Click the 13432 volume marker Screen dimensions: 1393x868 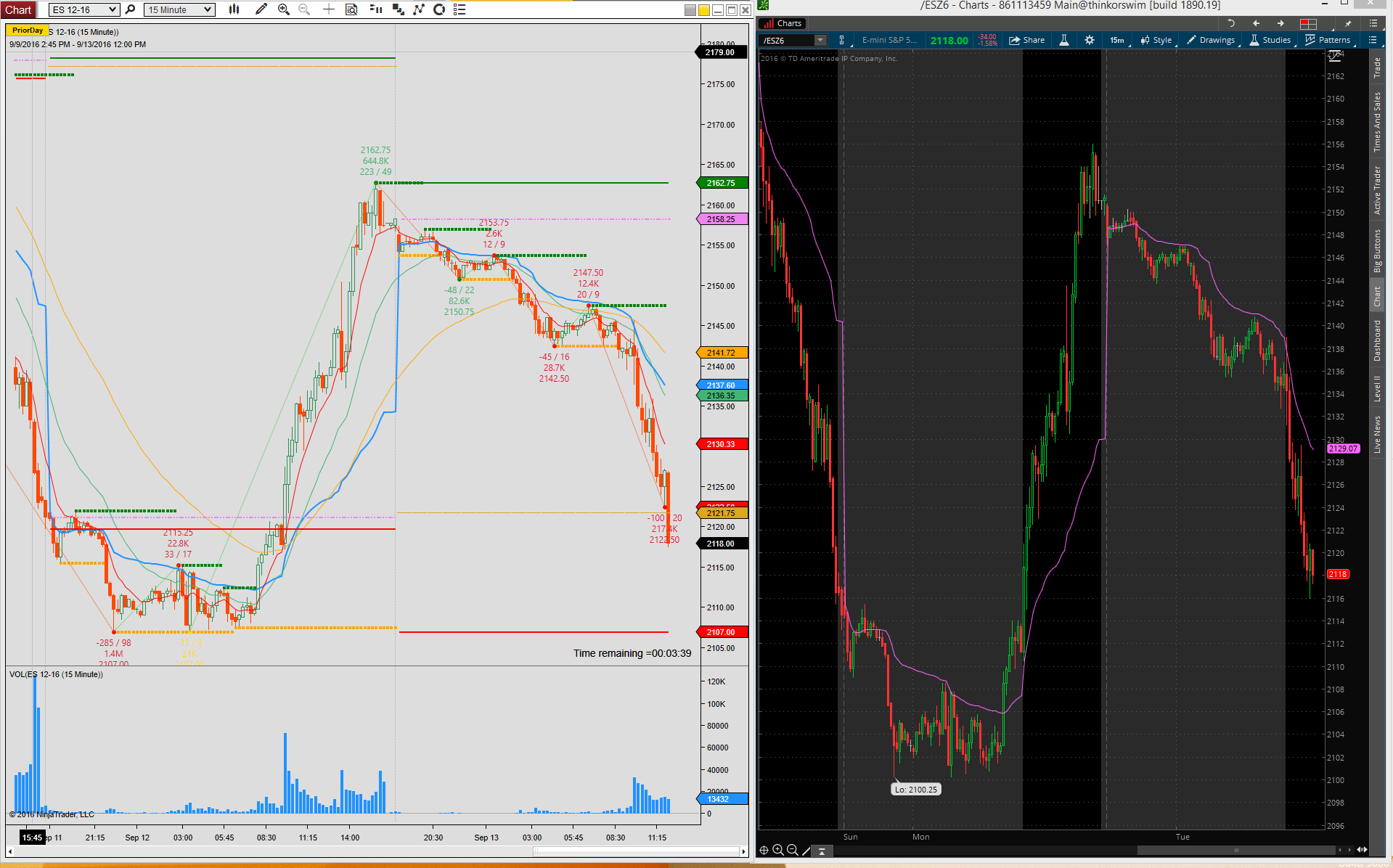(x=722, y=799)
